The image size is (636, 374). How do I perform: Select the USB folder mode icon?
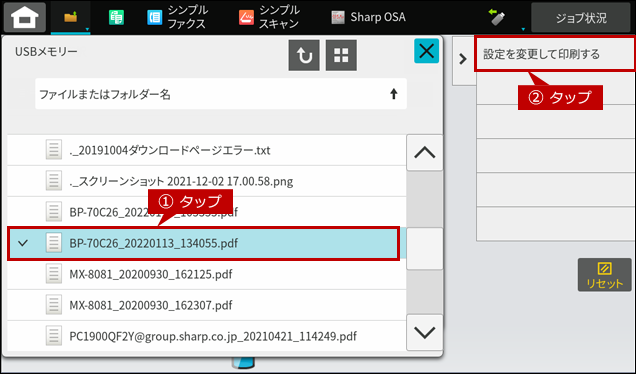click(x=71, y=17)
